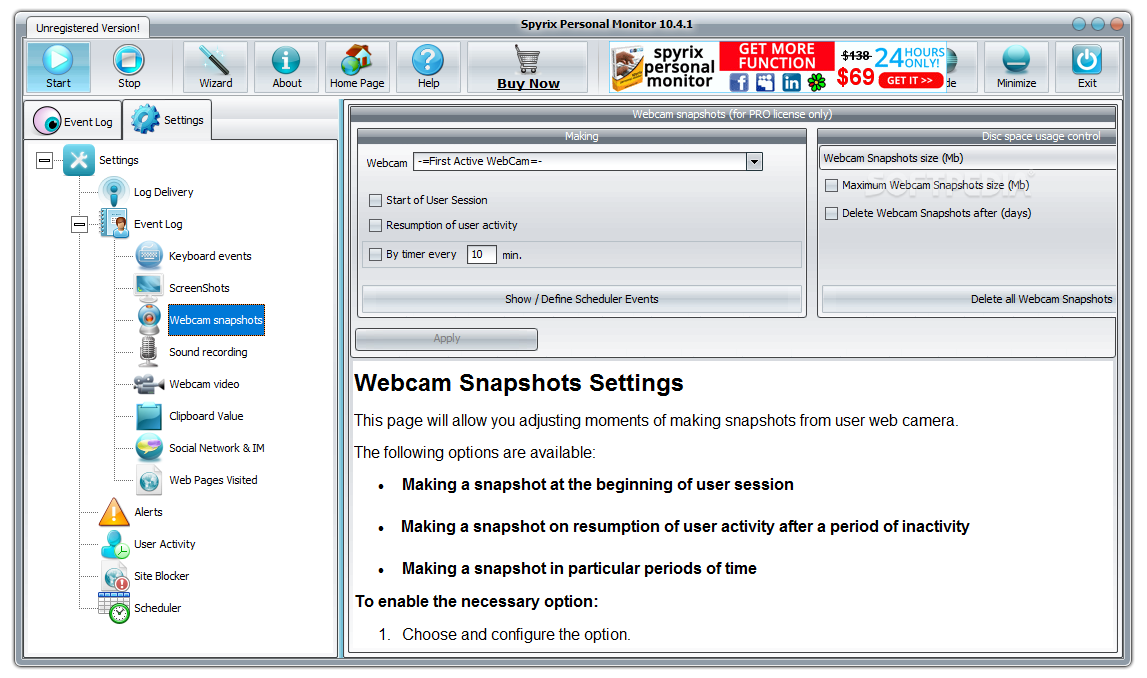This screenshot has height=678, width=1147.
Task: Click the Stop monitoring icon
Action: (x=129, y=60)
